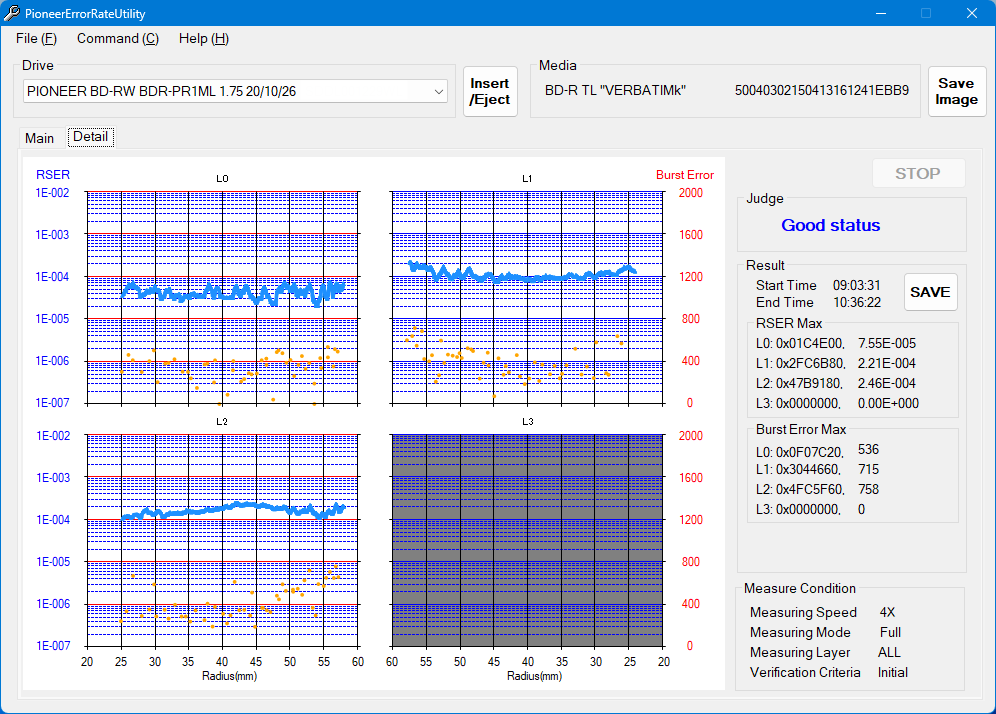Expand the Drive selection dropdown
996x714 pixels.
[439, 91]
